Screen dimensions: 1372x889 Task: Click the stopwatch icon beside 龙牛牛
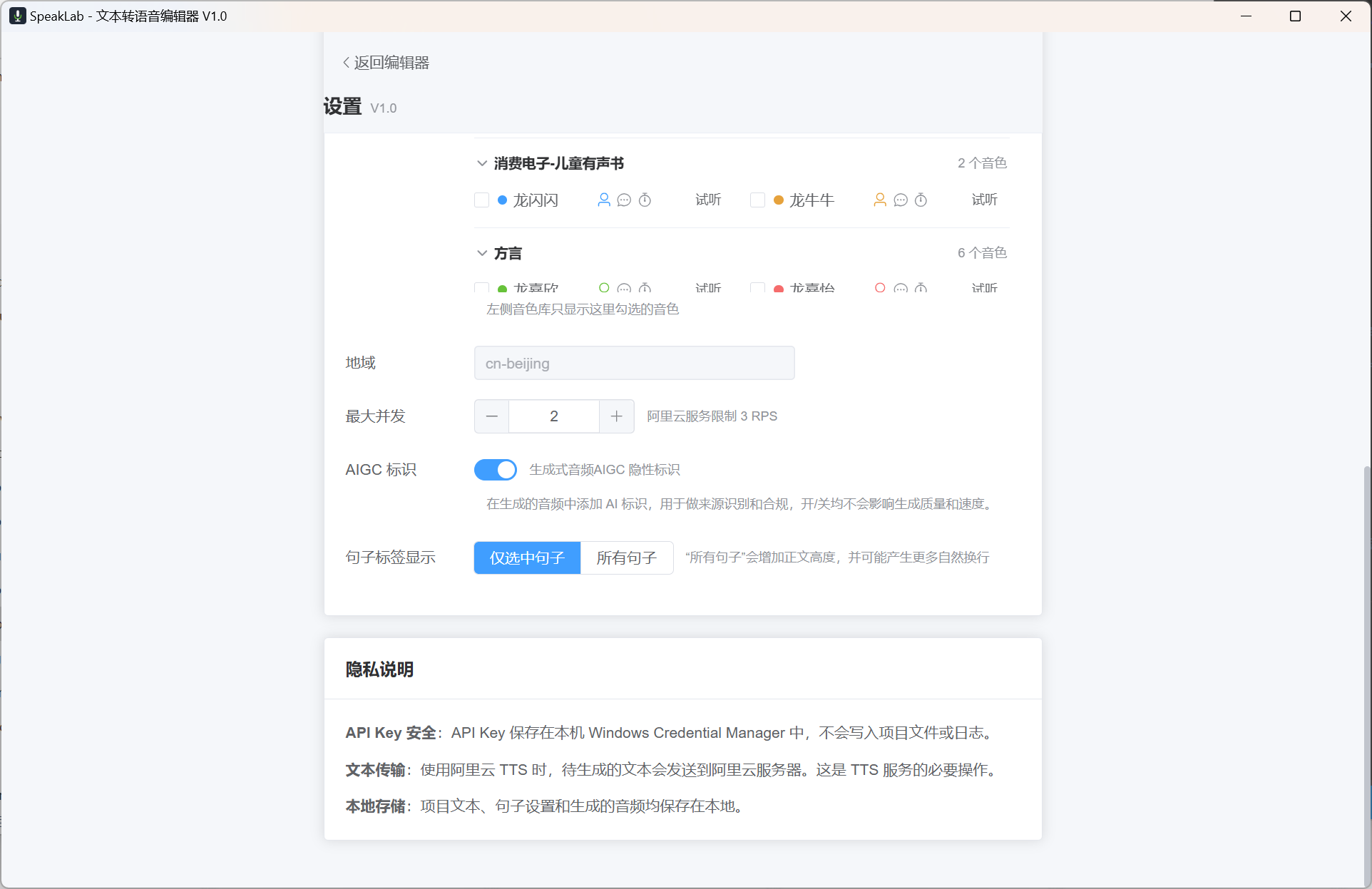tap(921, 200)
